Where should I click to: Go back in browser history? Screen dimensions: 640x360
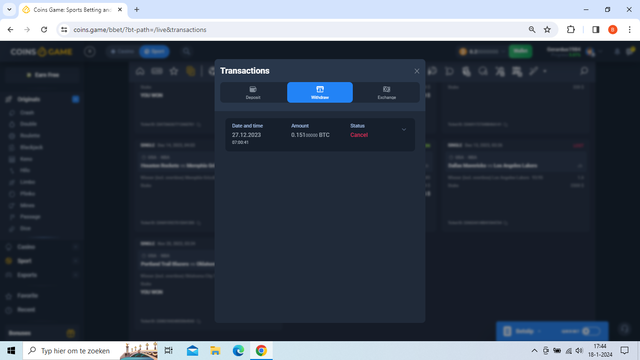click(10, 29)
